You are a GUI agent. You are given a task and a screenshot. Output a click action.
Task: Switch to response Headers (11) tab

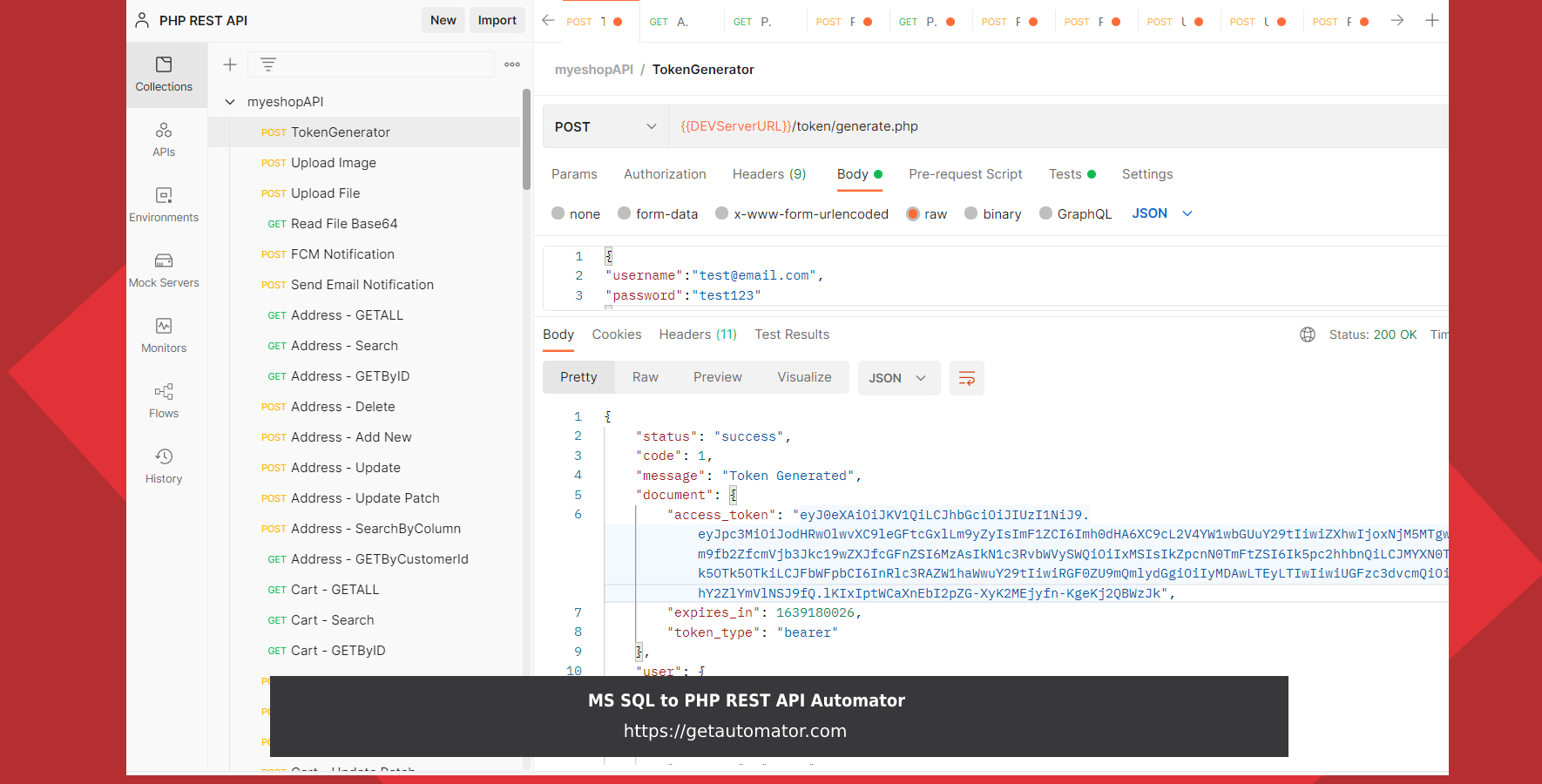(x=698, y=335)
